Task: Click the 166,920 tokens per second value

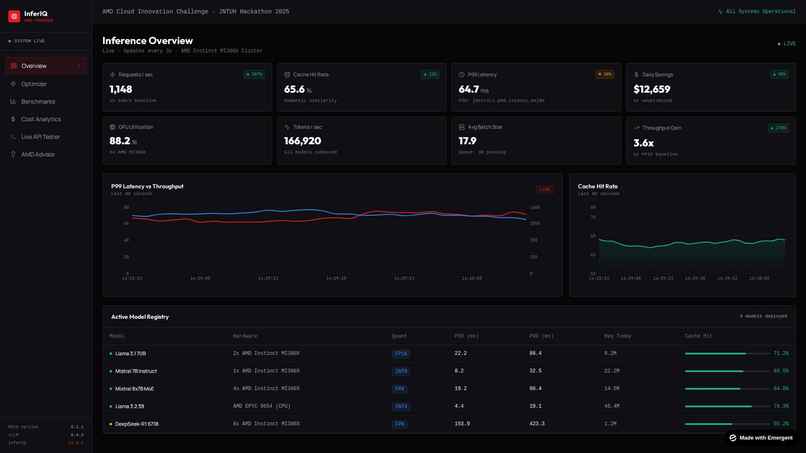Action: click(303, 141)
